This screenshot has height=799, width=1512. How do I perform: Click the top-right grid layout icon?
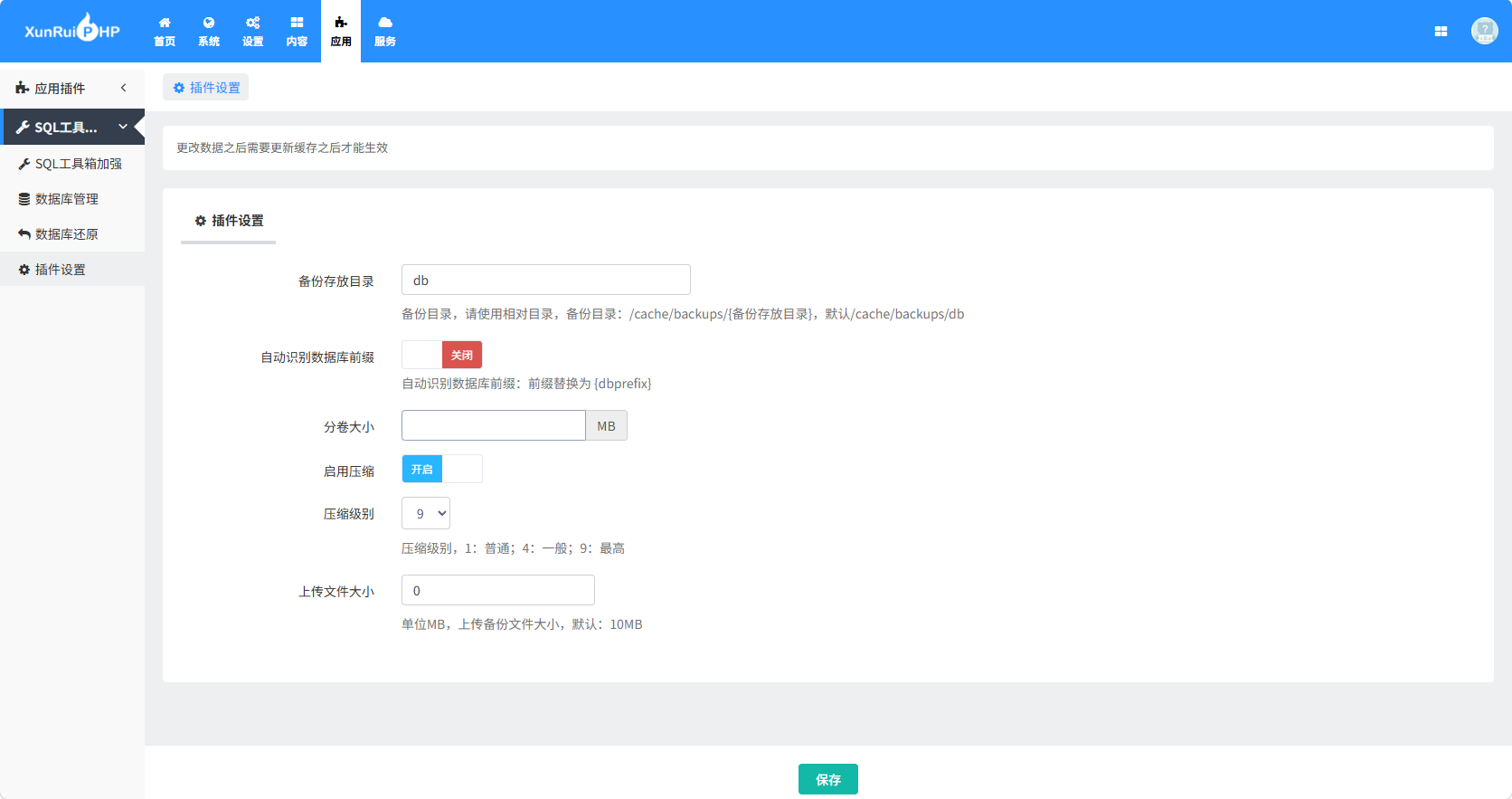click(x=1441, y=32)
